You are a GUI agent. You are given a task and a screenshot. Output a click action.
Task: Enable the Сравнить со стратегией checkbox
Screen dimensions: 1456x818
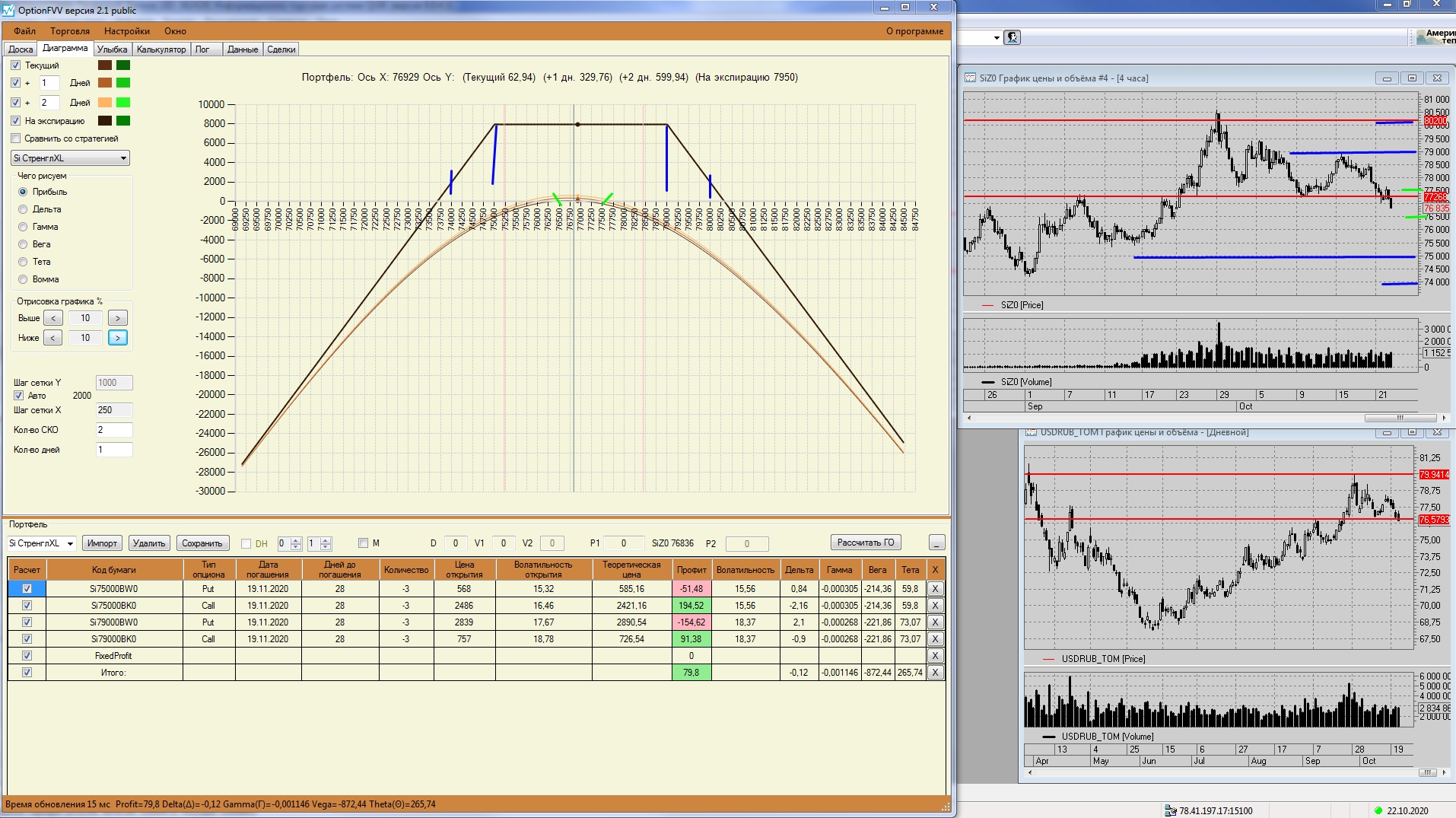16,138
